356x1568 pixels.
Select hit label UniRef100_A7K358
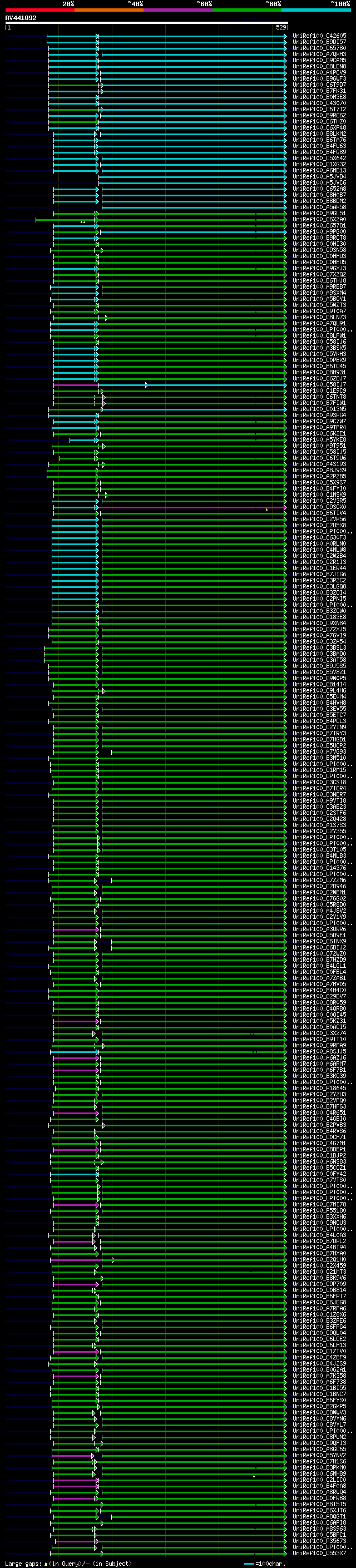pyautogui.click(x=319, y=1376)
